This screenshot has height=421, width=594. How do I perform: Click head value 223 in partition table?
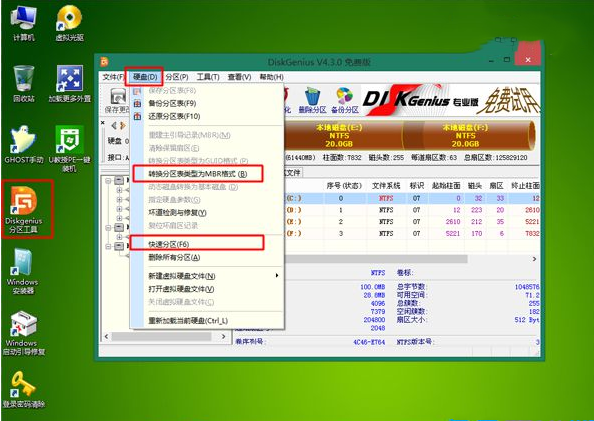[x=477, y=210]
